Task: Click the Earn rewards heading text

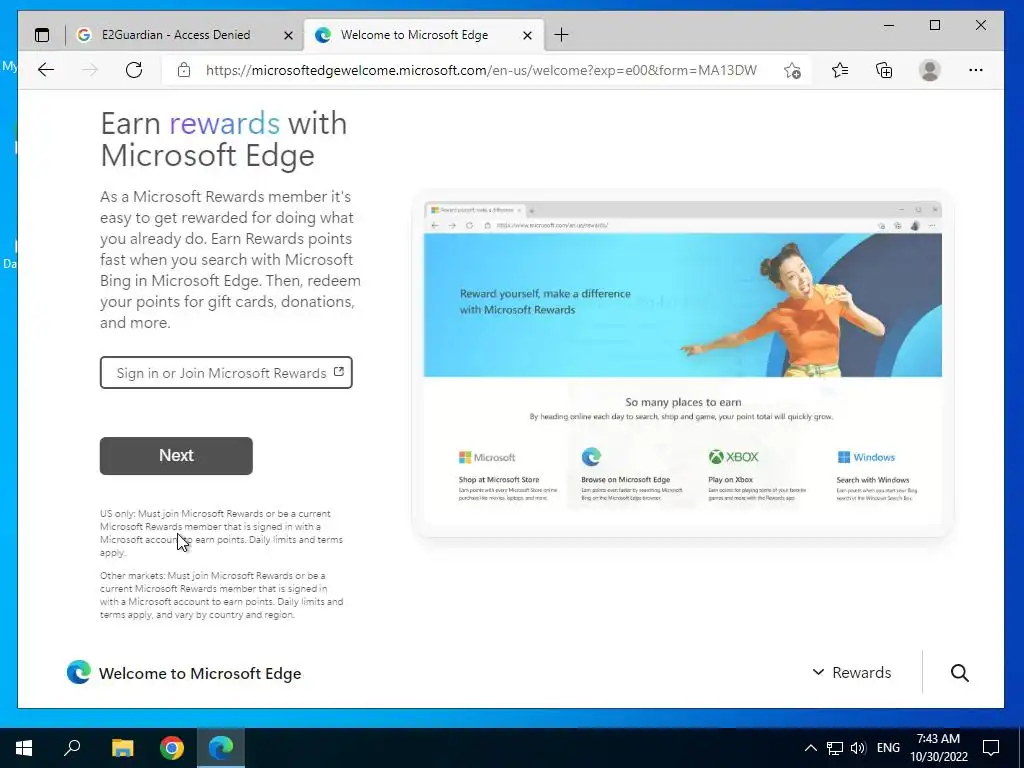Action: point(224,138)
